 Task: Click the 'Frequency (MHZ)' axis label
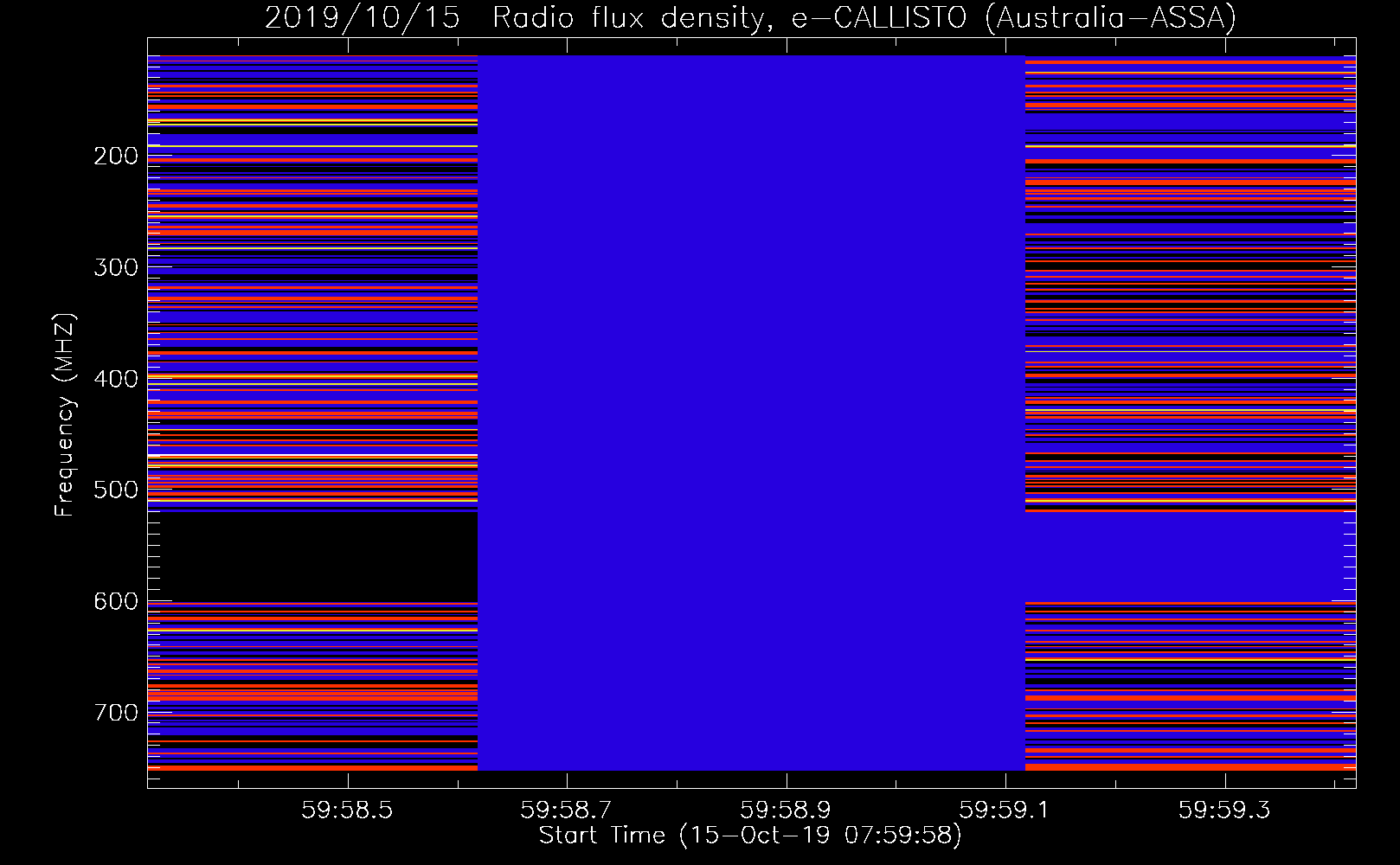click(x=64, y=414)
